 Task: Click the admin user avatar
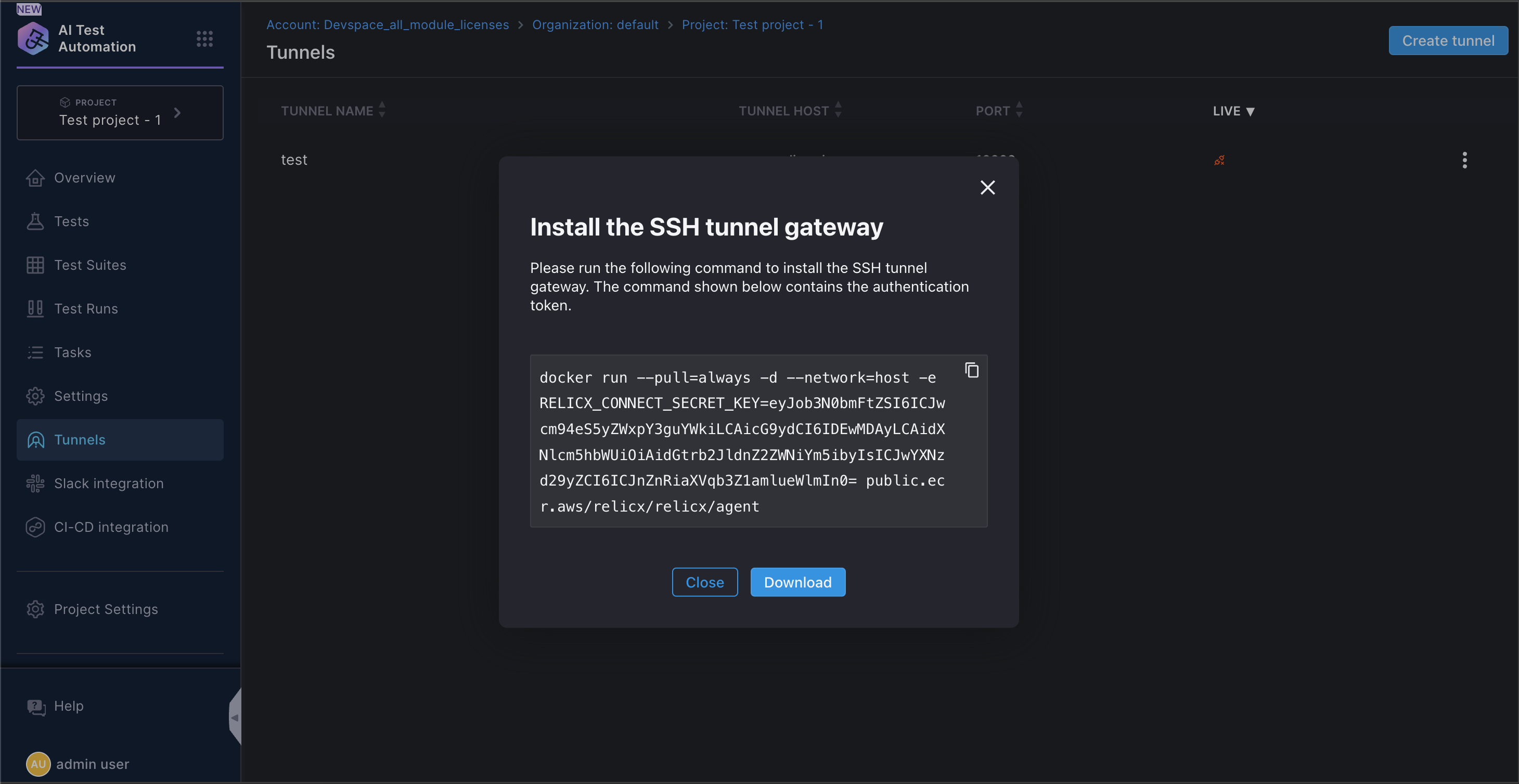tap(38, 764)
